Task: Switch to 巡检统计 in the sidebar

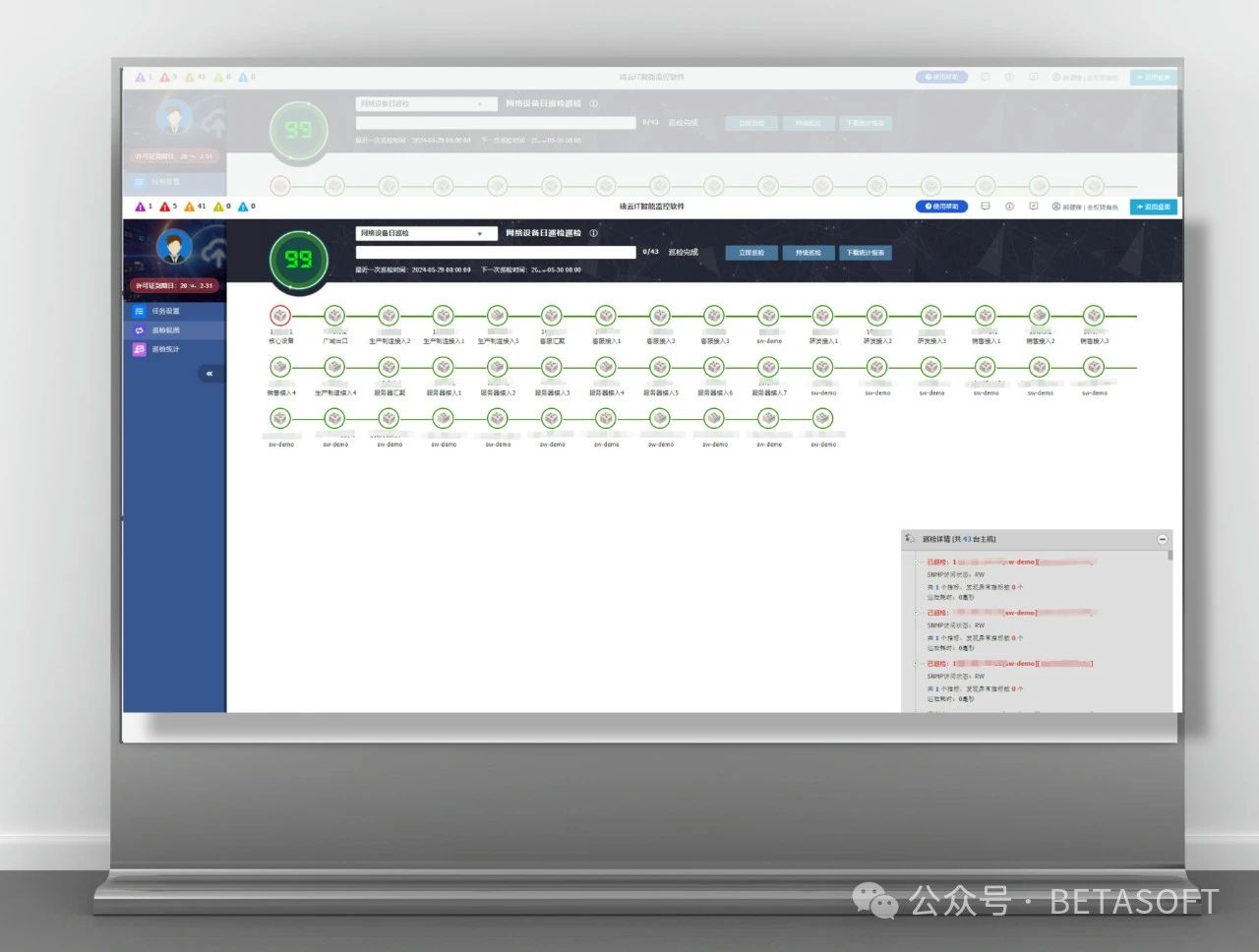Action: (164, 349)
